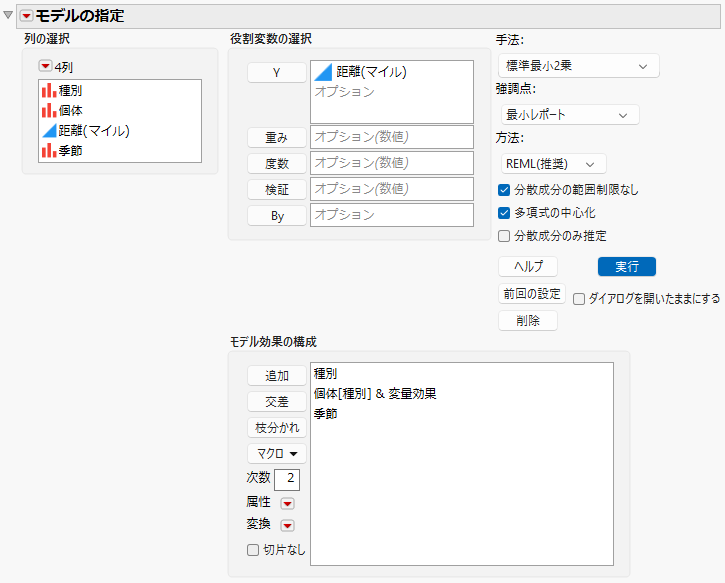Enable ダイアログを開いたままにする checkbox
The image size is (725, 583).
tap(578, 299)
